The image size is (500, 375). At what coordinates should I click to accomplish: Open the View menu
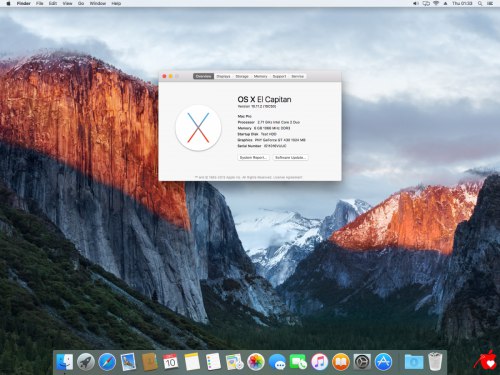click(67, 3)
